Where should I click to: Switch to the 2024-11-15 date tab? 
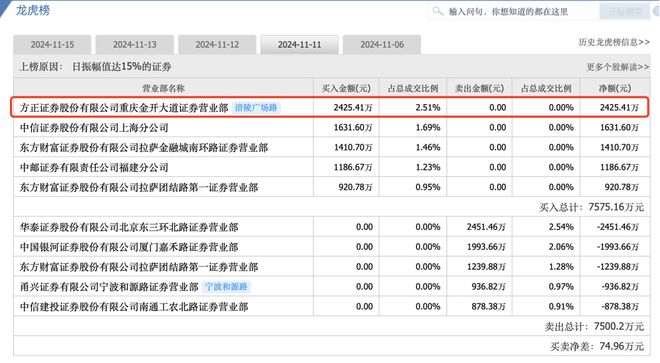[x=52, y=45]
